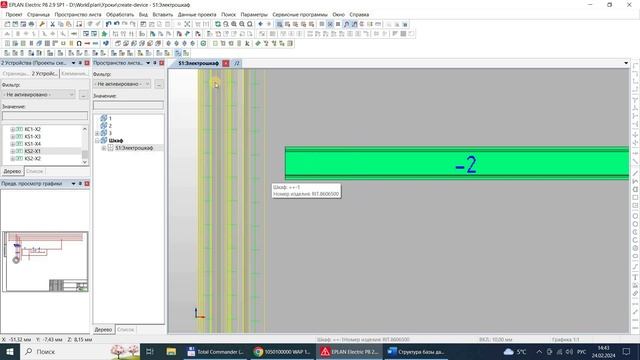Select the green -2 part in 3D view
The image size is (640, 360).
click(456, 164)
